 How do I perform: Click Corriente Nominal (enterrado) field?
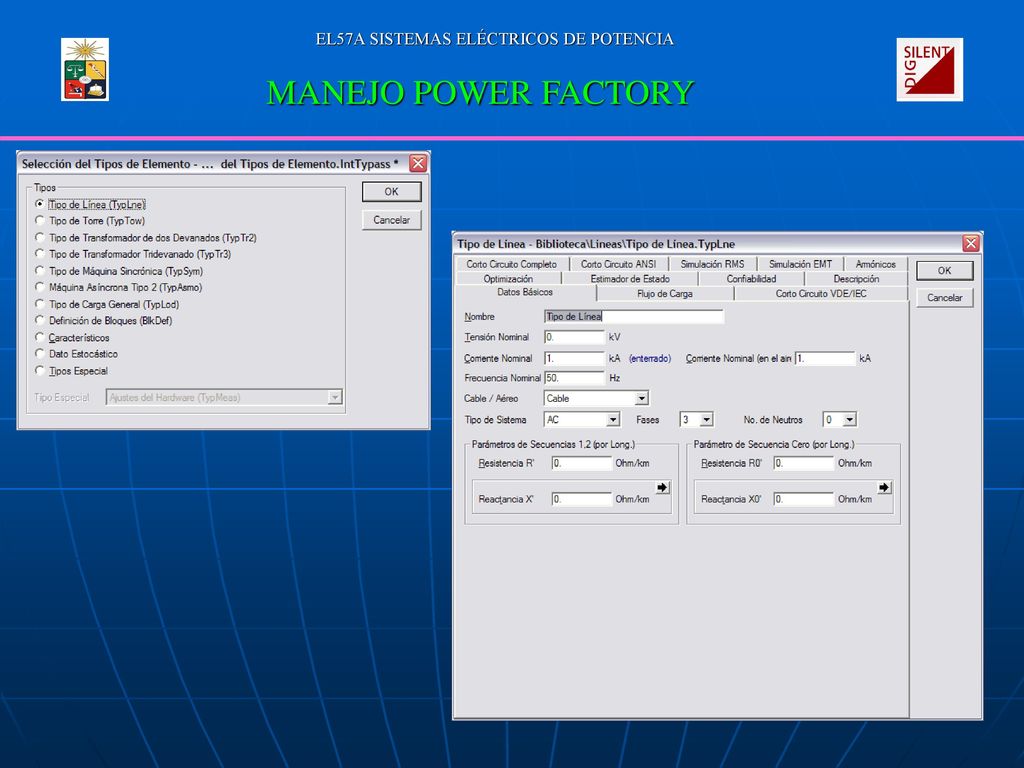pos(574,358)
